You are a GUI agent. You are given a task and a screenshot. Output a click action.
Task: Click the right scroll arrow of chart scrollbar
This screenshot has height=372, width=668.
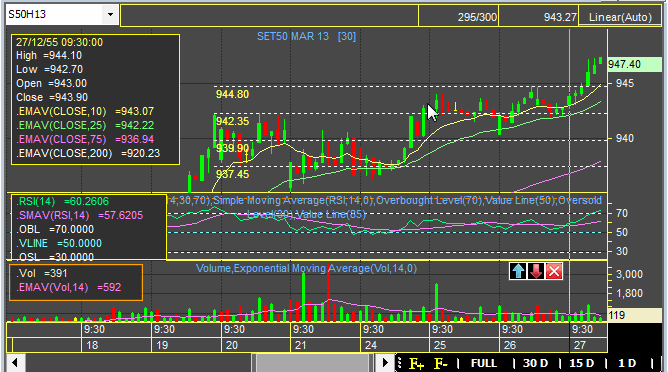[x=385, y=363]
